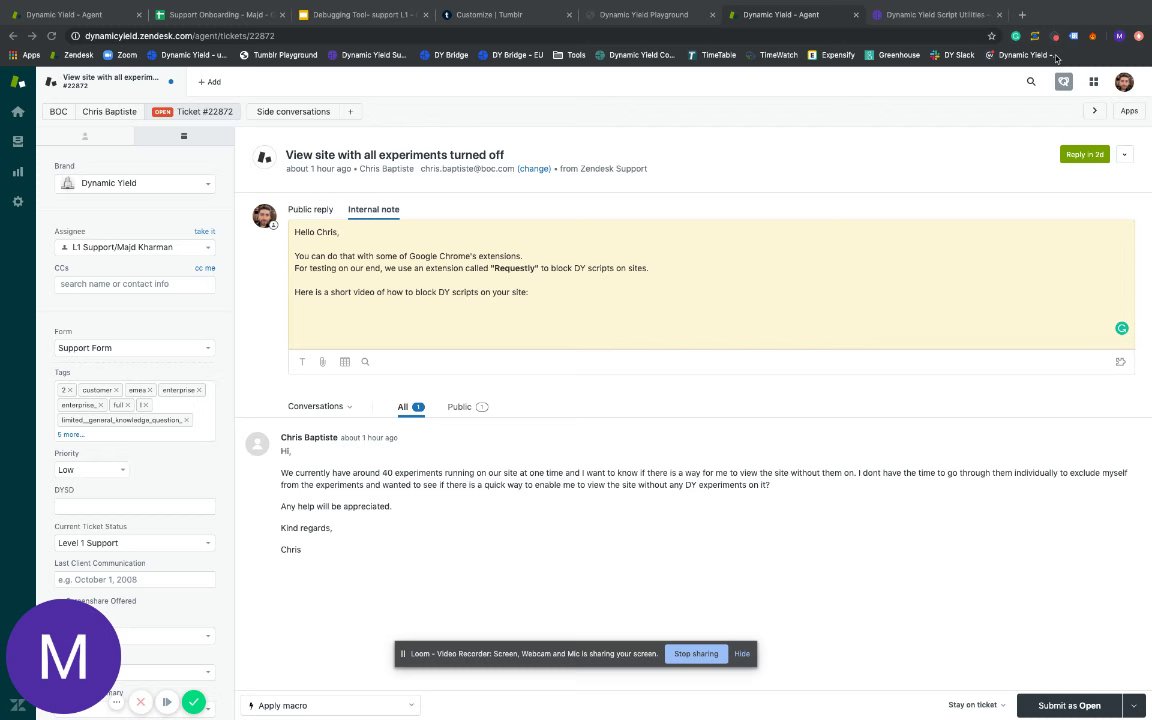Open the Reporting bar chart icon

pos(18,172)
